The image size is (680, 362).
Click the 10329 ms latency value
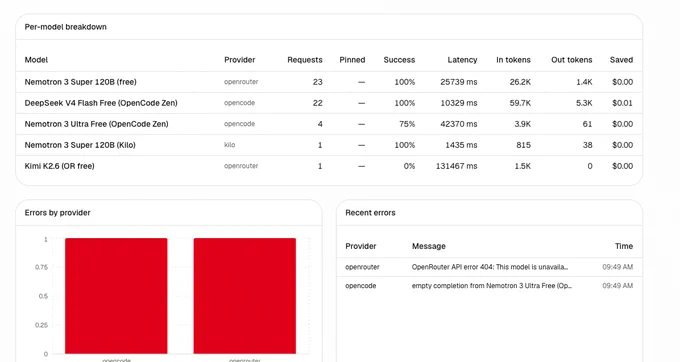(x=458, y=103)
